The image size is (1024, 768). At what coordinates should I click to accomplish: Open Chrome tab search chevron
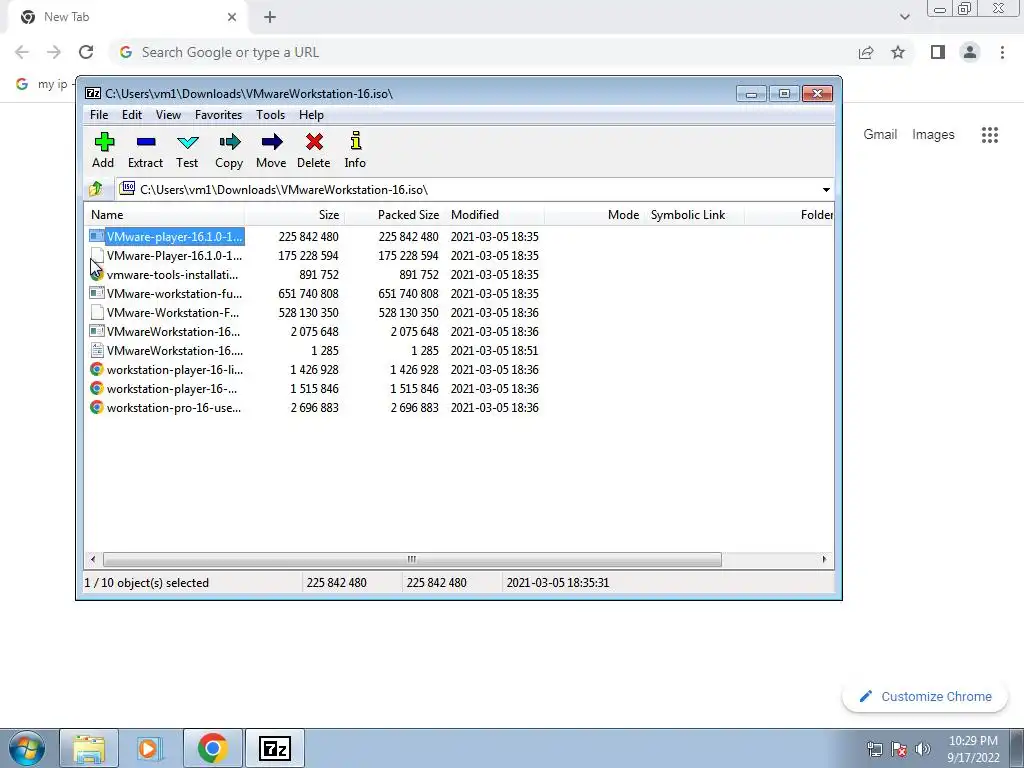tap(904, 17)
